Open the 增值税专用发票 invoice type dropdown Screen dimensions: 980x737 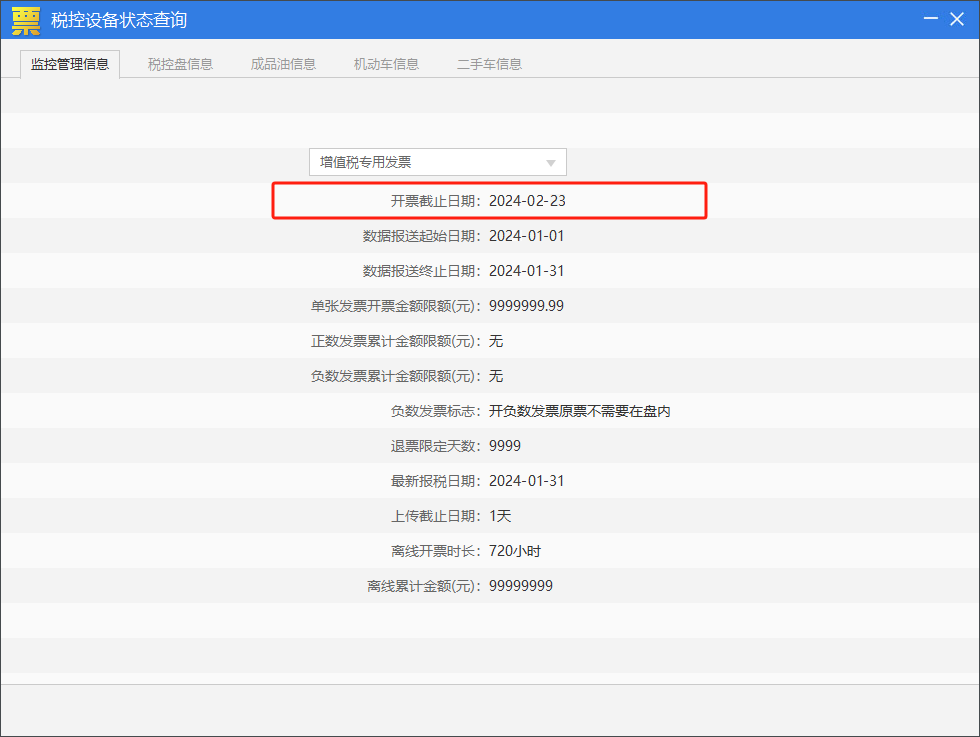click(x=438, y=163)
